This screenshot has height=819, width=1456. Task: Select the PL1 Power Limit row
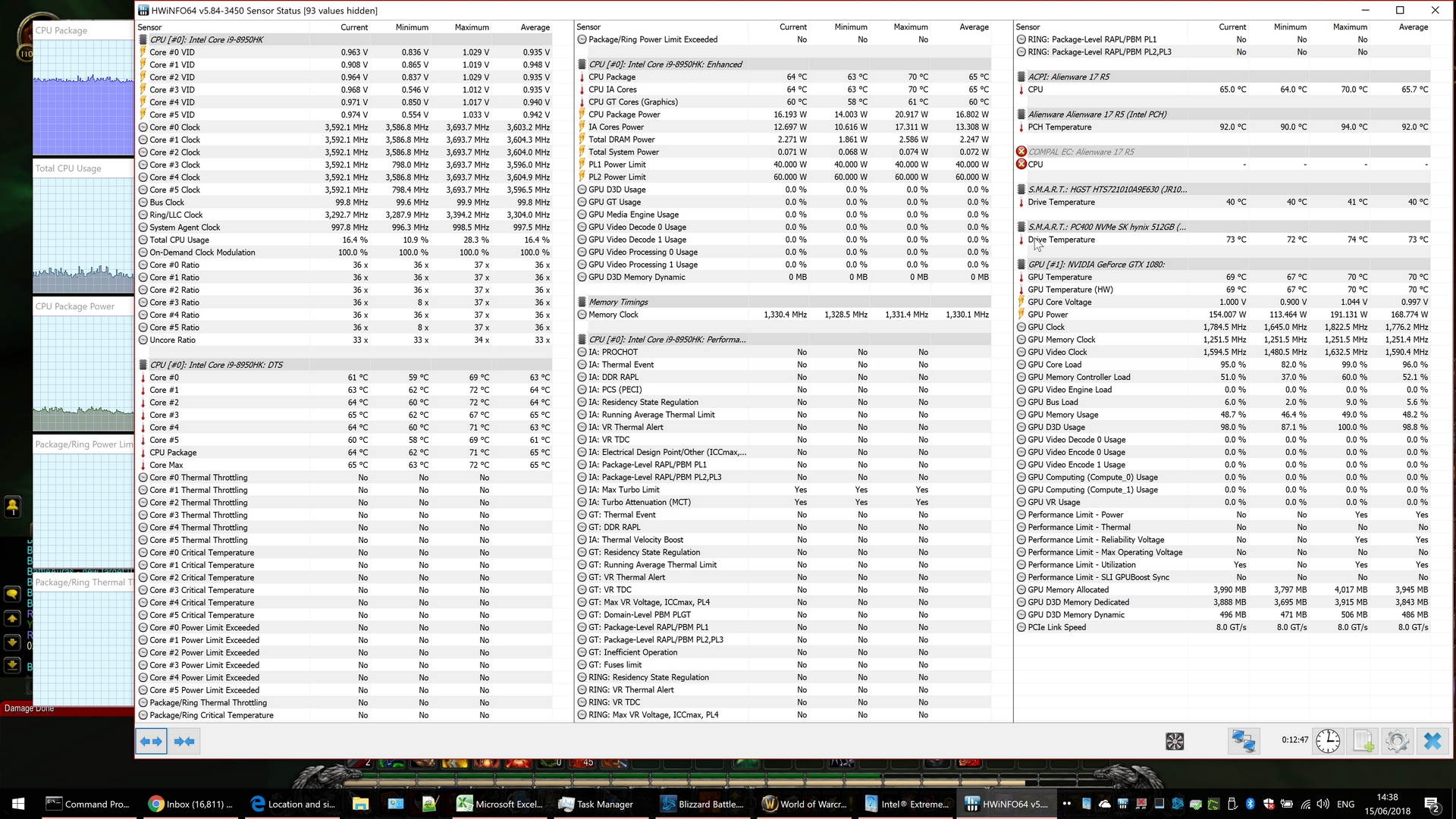coord(783,165)
